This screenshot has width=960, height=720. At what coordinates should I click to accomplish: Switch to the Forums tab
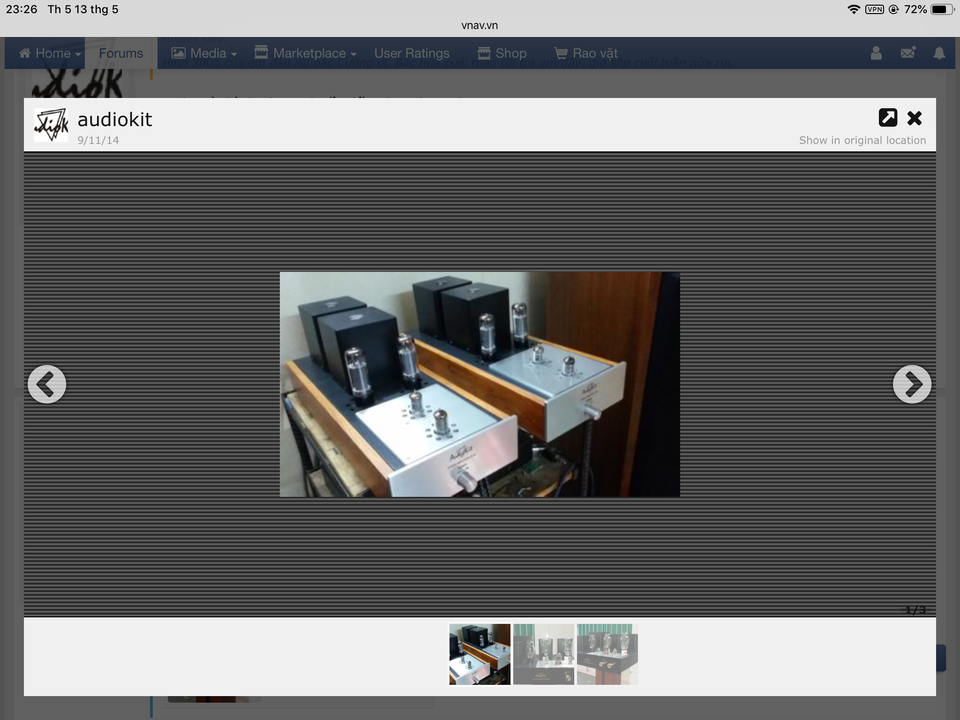point(121,53)
